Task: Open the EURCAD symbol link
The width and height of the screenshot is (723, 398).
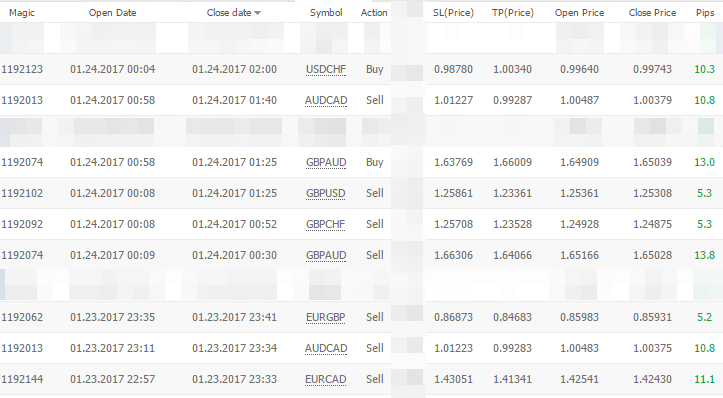Action: tap(326, 379)
